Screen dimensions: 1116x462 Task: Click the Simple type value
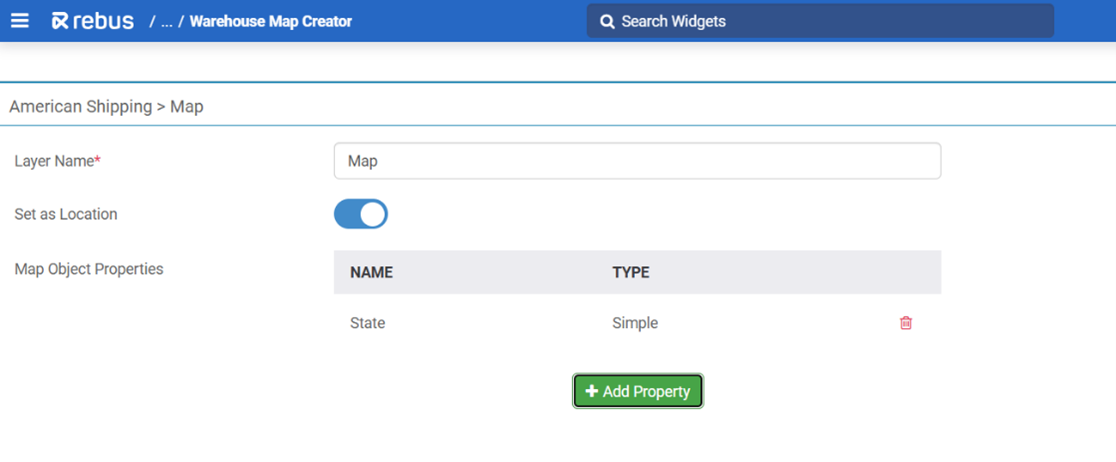[x=635, y=323]
